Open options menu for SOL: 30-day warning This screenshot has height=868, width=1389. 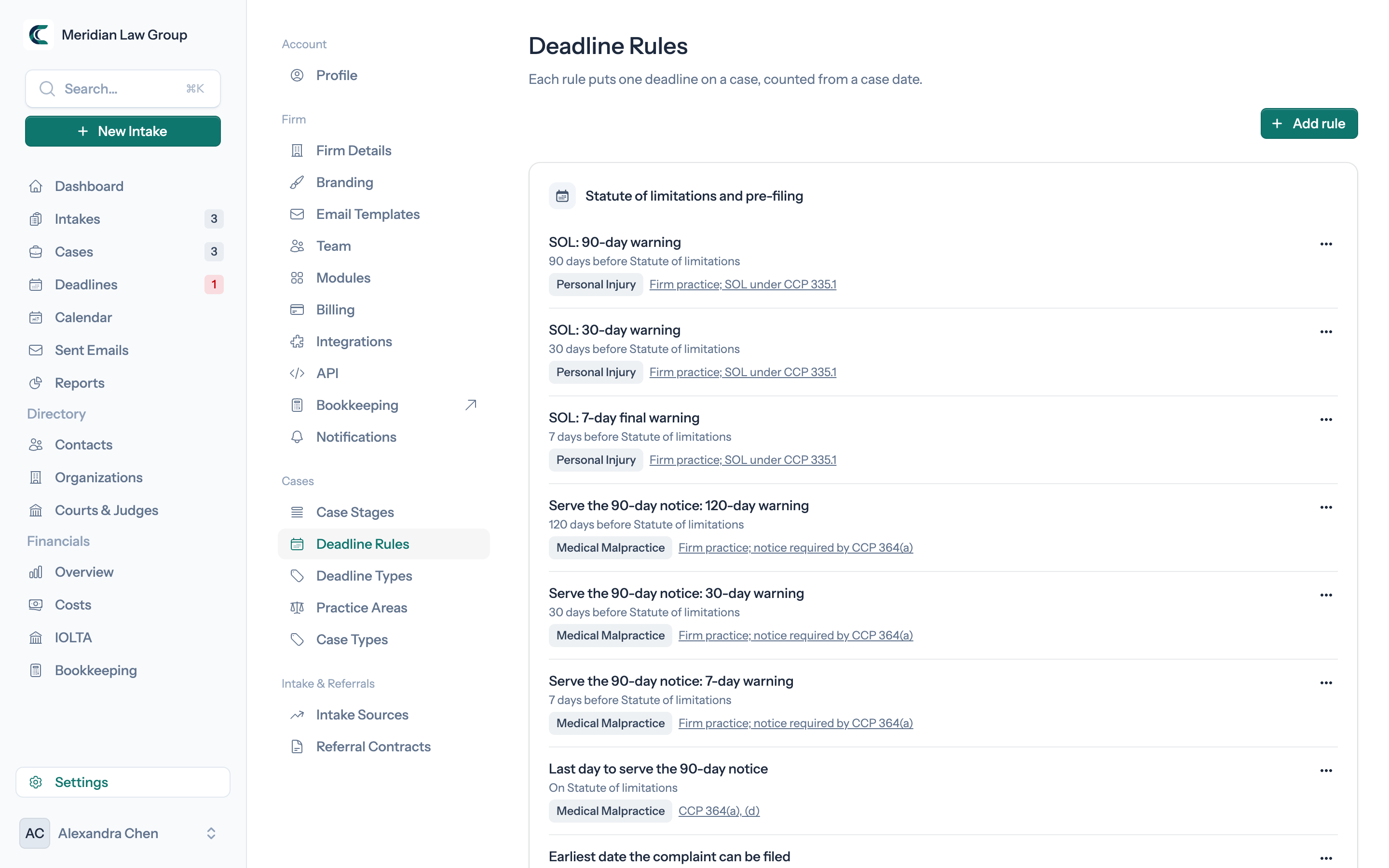(x=1326, y=332)
